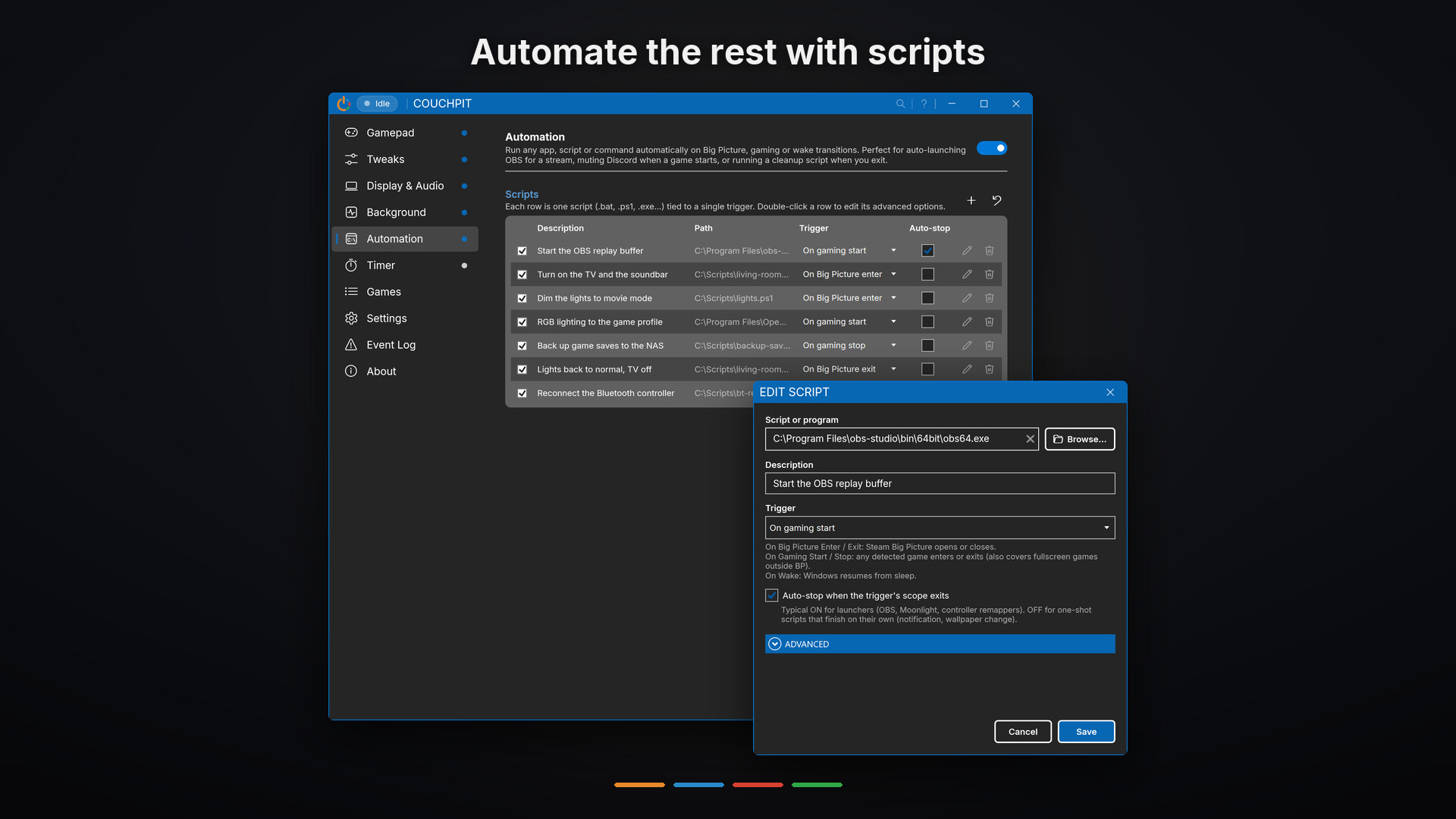Viewport: 1456px width, 819px height.
Task: Edit the OBS replay buffer row pencil
Action: pos(967,251)
